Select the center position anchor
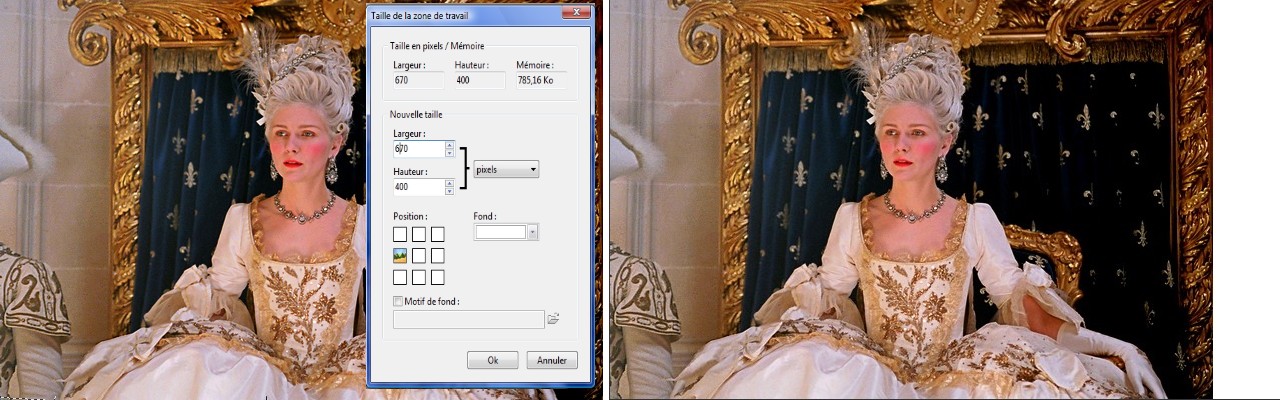This screenshot has height=400, width=1280. pyautogui.click(x=419, y=255)
